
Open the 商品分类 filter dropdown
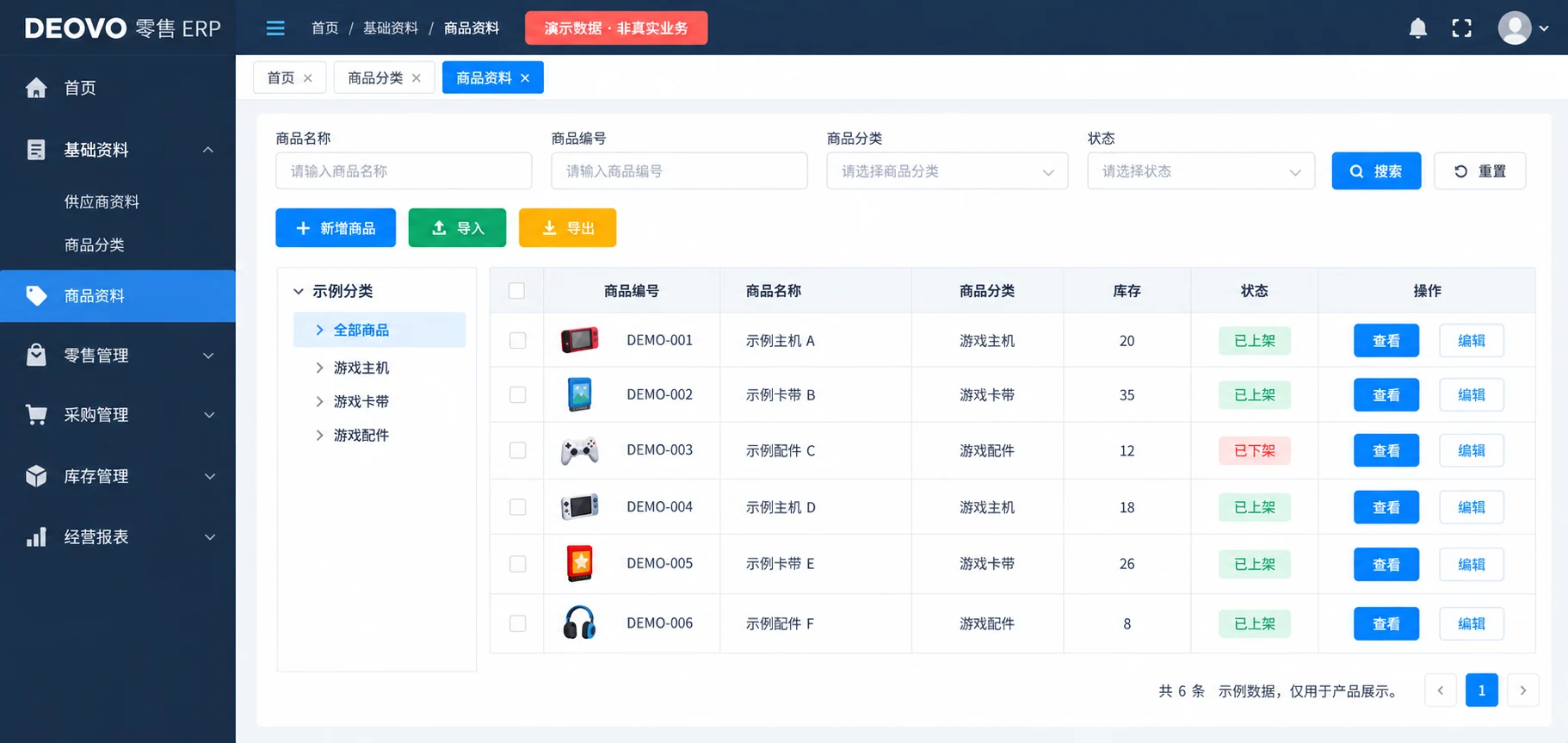[947, 171]
